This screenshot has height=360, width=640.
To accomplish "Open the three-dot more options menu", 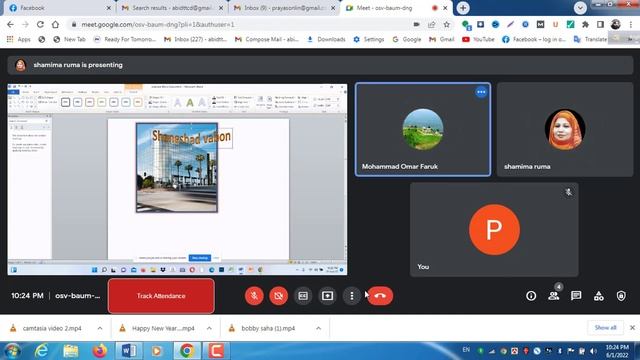I will 352,296.
